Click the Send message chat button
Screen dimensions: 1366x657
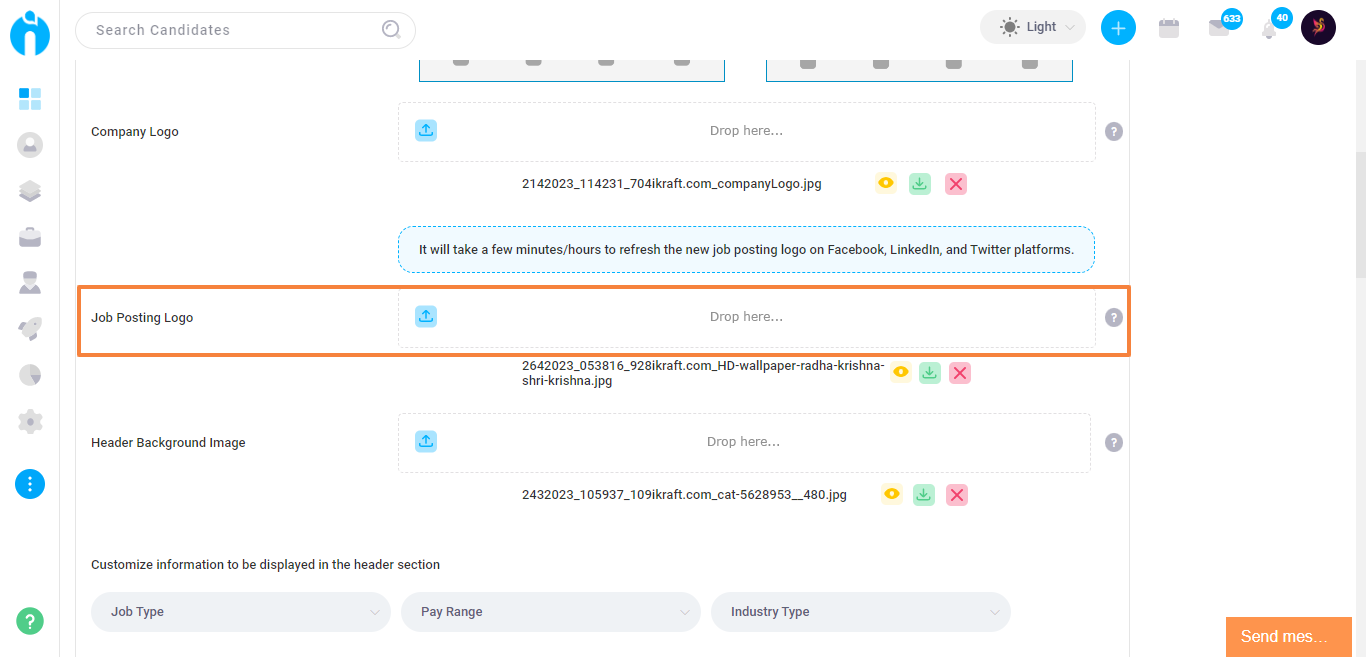tap(1289, 637)
